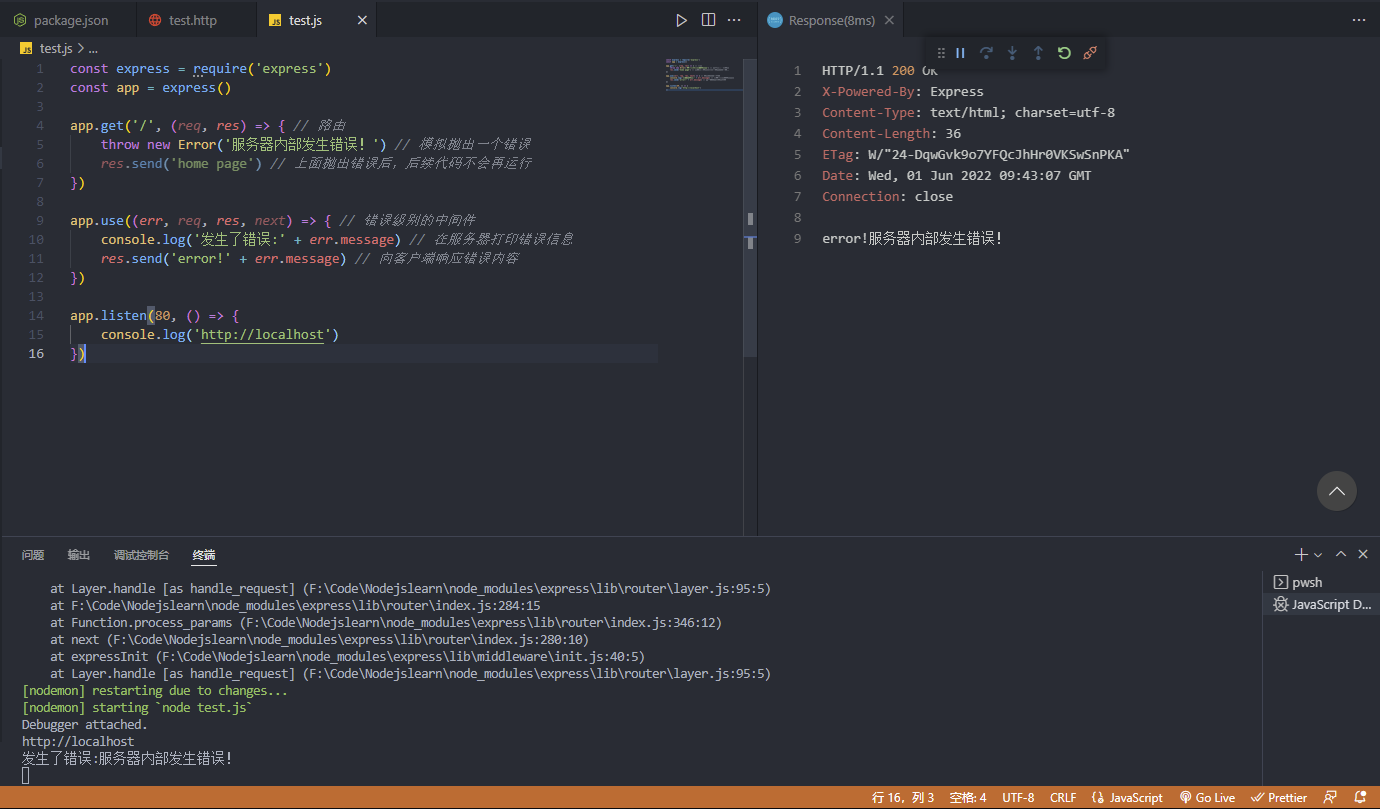Open the 调试控制台 panel tab

141,555
